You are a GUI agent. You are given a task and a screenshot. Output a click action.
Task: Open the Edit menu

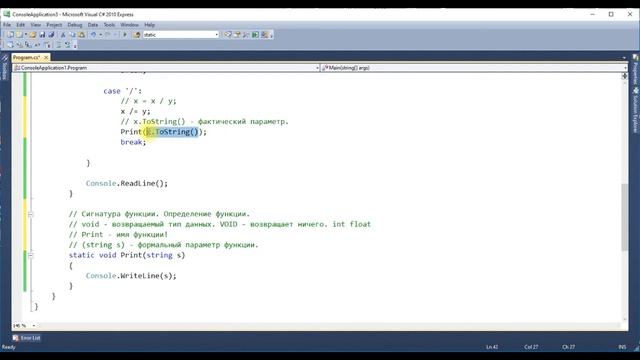click(20, 25)
